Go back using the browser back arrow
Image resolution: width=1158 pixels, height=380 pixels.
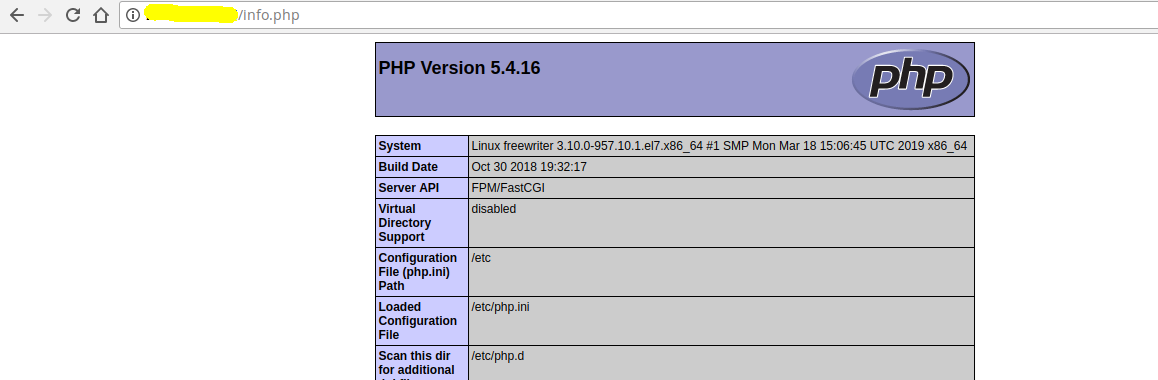[16, 15]
